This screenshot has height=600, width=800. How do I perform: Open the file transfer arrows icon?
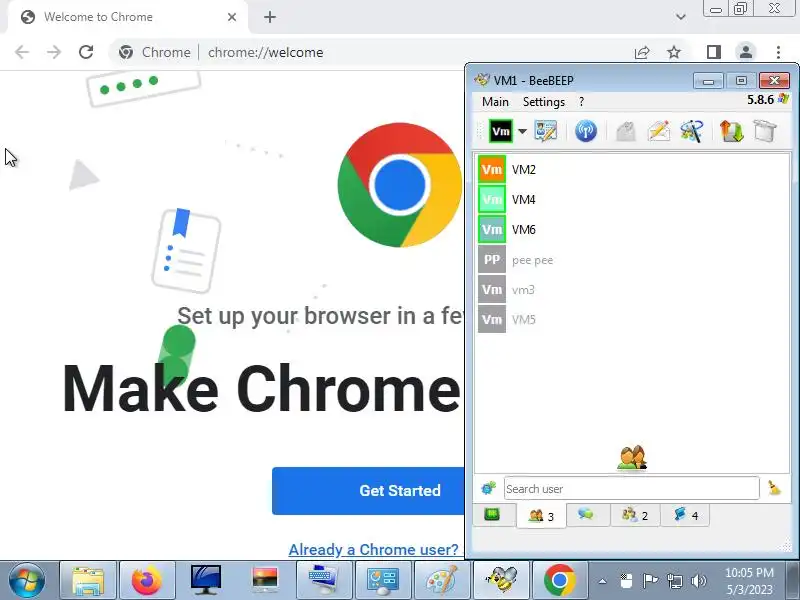pyautogui.click(x=731, y=131)
